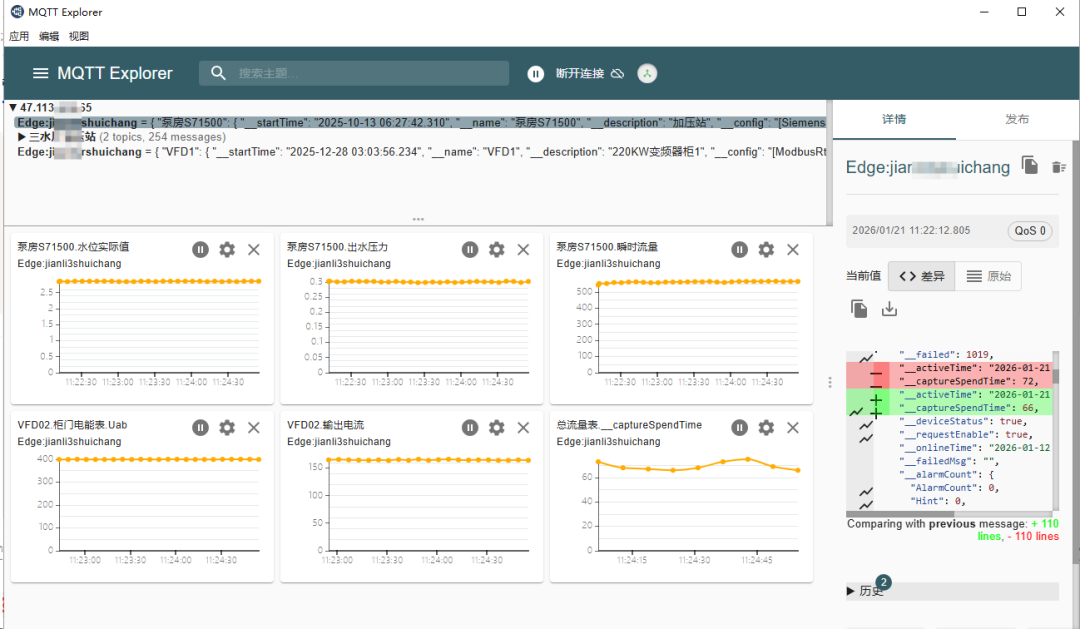This screenshot has height=629, width=1080.
Task: Chart the Hint value with its icon
Action: (x=866, y=504)
